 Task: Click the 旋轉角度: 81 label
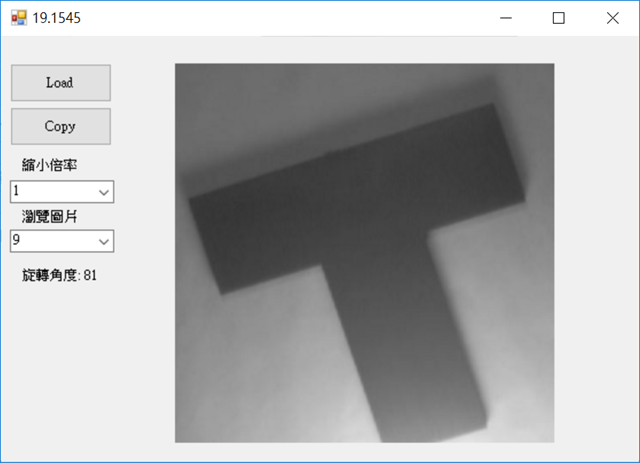click(x=60, y=276)
